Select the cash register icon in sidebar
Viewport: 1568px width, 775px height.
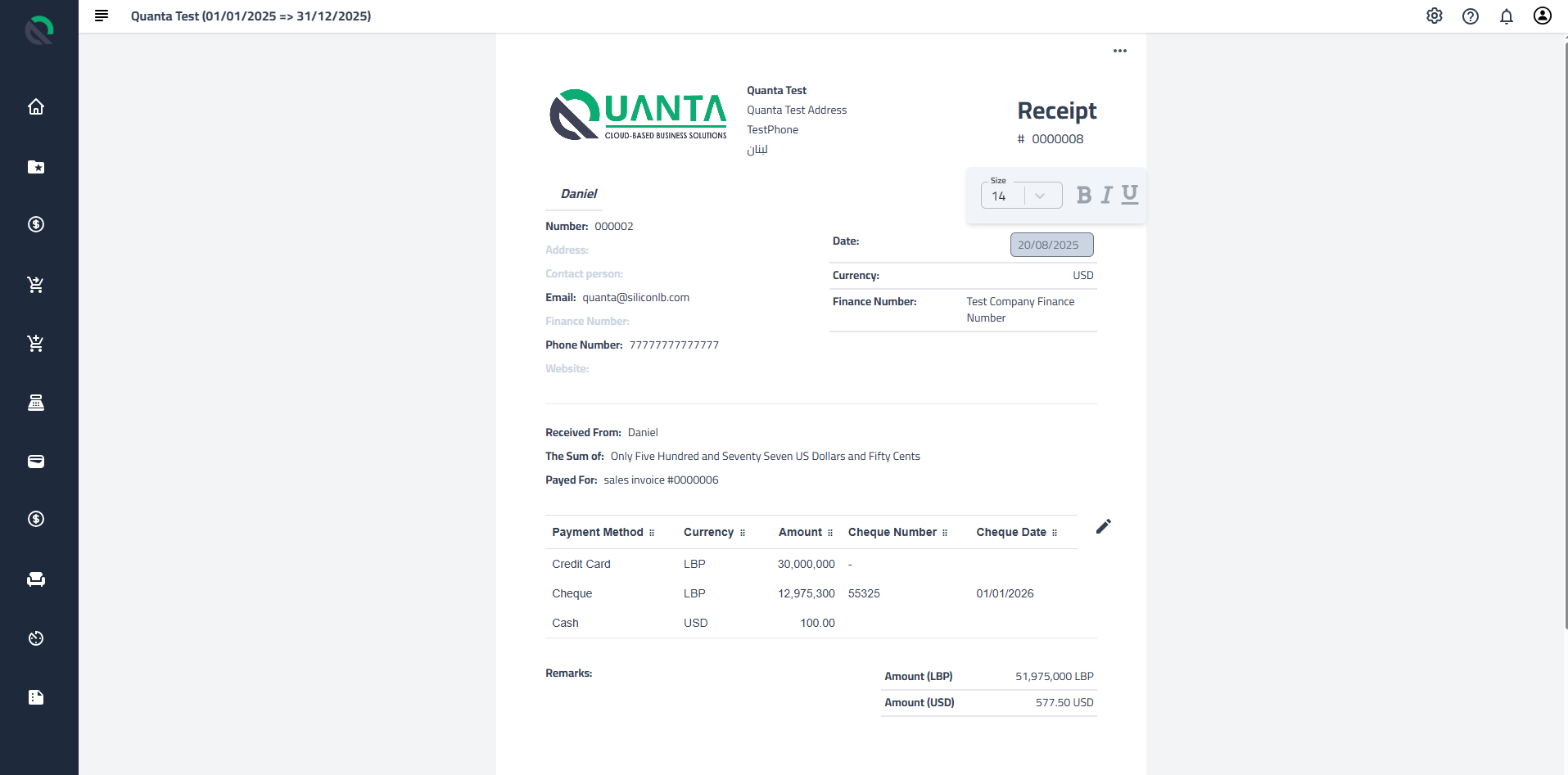36,403
